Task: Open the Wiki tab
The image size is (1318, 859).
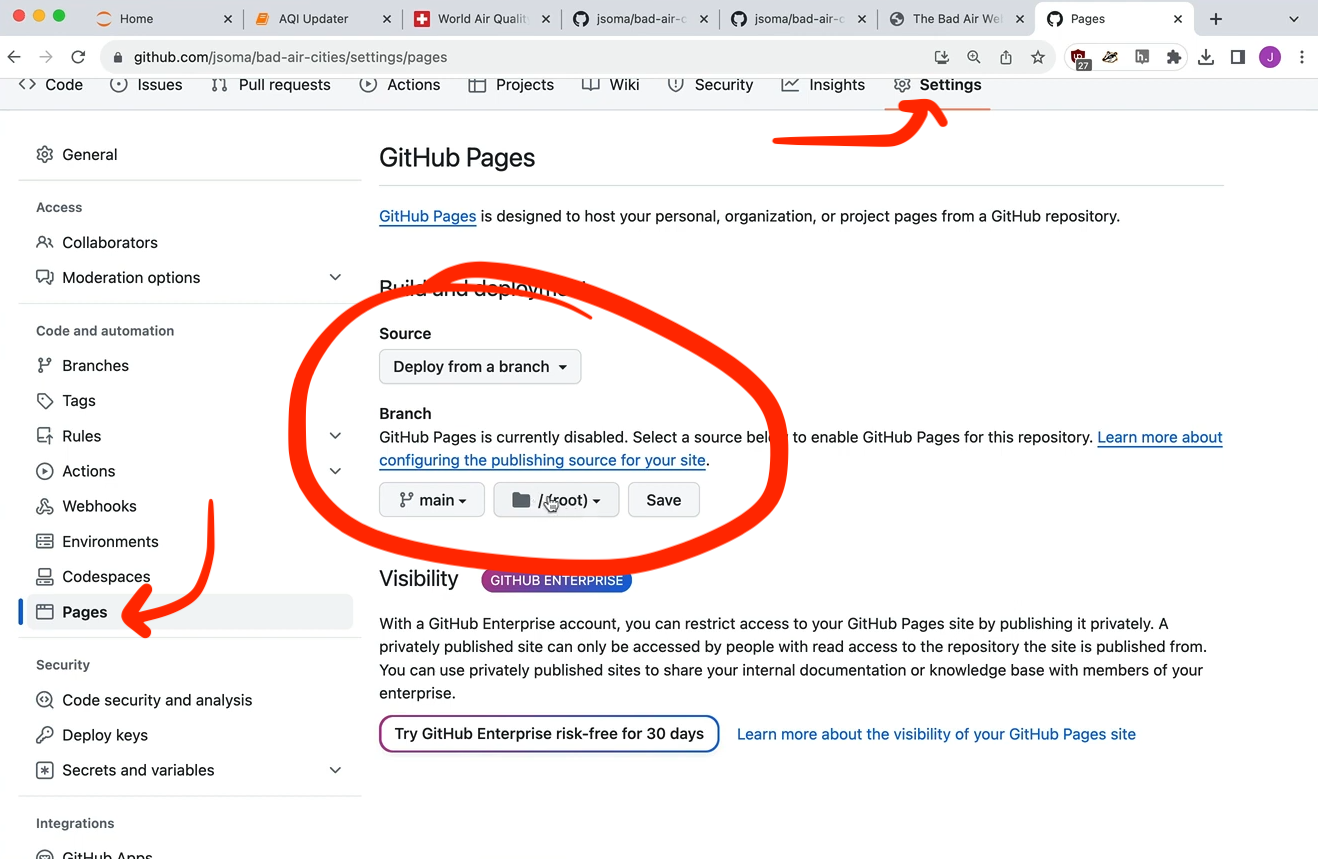Action: pos(611,85)
